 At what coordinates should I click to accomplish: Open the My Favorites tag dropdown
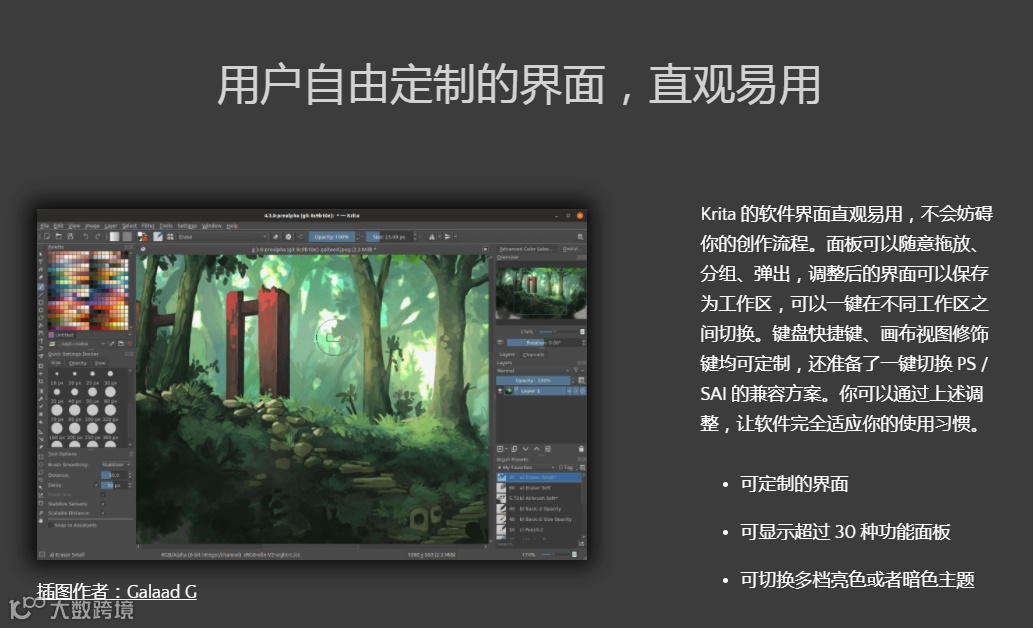526,467
